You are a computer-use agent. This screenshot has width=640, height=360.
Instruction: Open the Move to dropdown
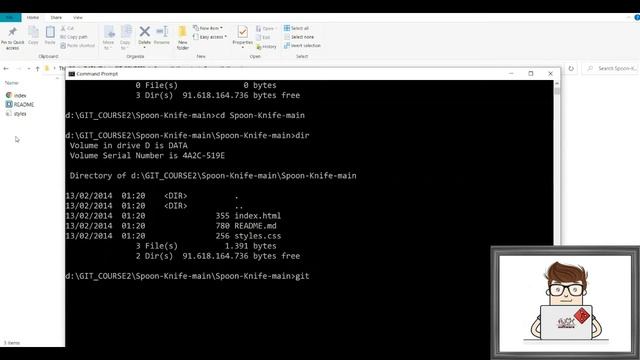(x=109, y=38)
